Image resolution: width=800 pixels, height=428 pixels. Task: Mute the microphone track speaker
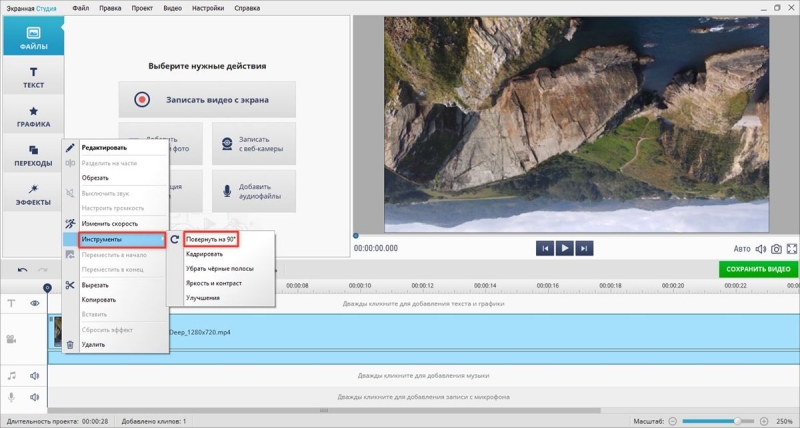(35, 397)
